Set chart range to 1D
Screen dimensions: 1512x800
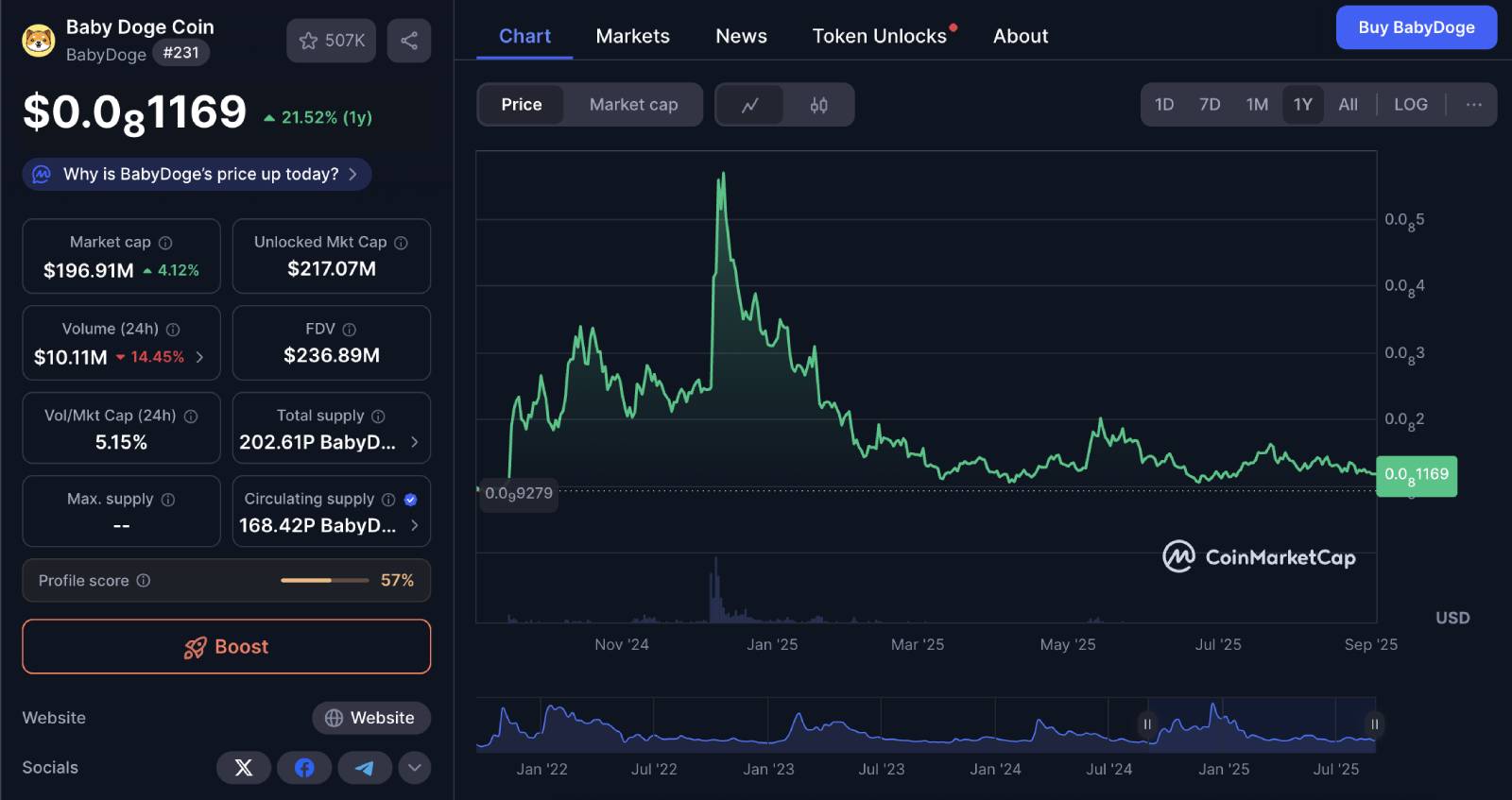click(1164, 105)
